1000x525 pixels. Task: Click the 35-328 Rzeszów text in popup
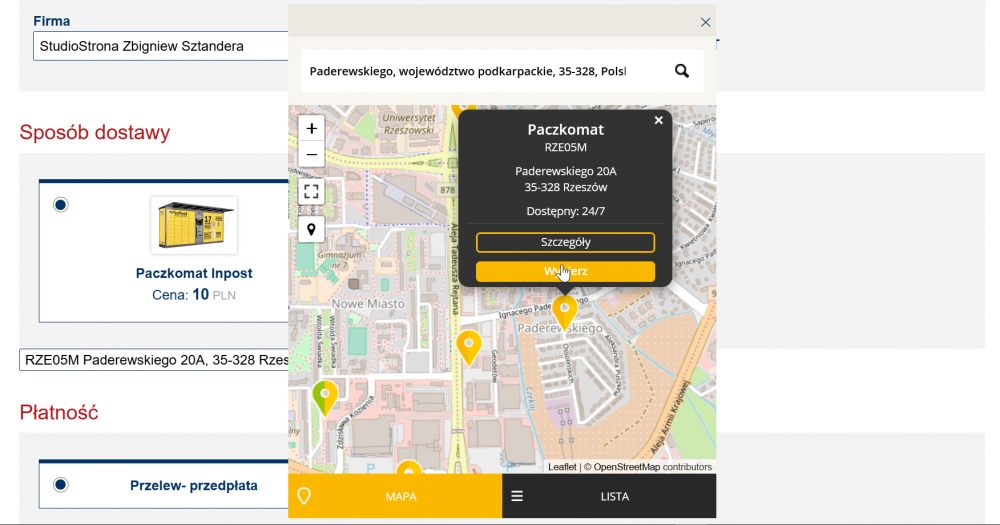(x=566, y=188)
